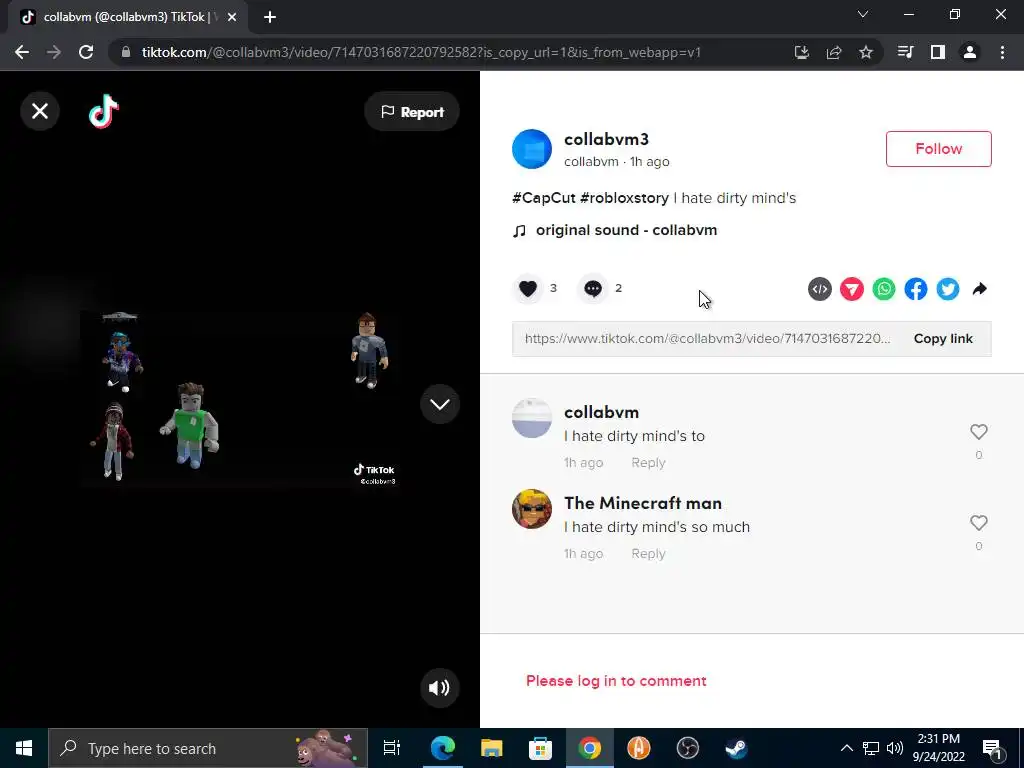Open comments via speech bubble icon

(x=593, y=289)
